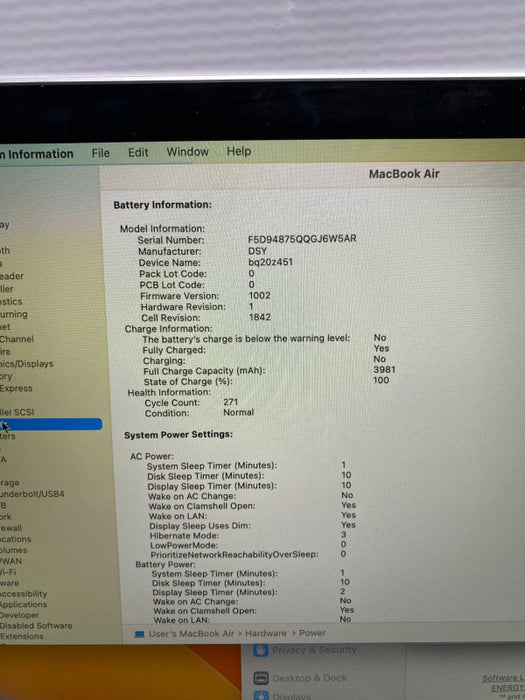Select Locations in the sidebar
The width and height of the screenshot is (525, 700).
16,539
